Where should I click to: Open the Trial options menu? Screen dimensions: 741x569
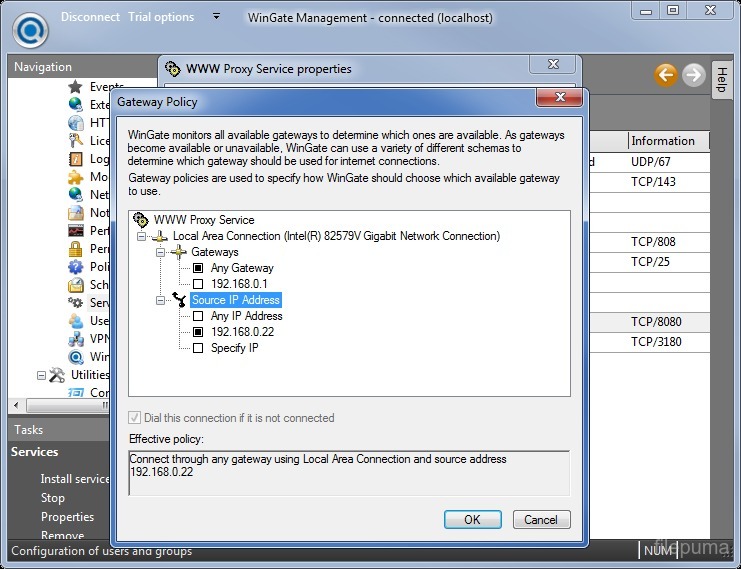pos(161,17)
